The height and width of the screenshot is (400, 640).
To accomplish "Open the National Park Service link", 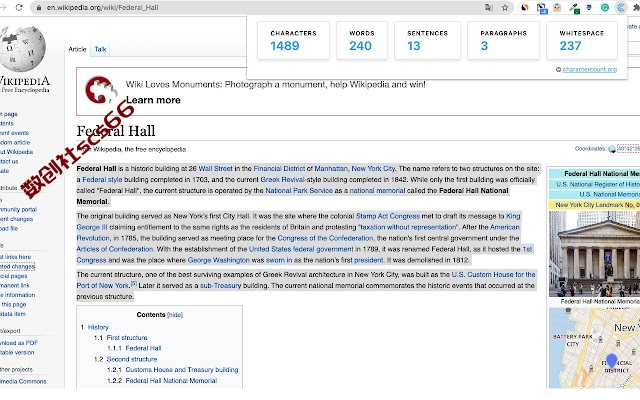I will (299, 191).
